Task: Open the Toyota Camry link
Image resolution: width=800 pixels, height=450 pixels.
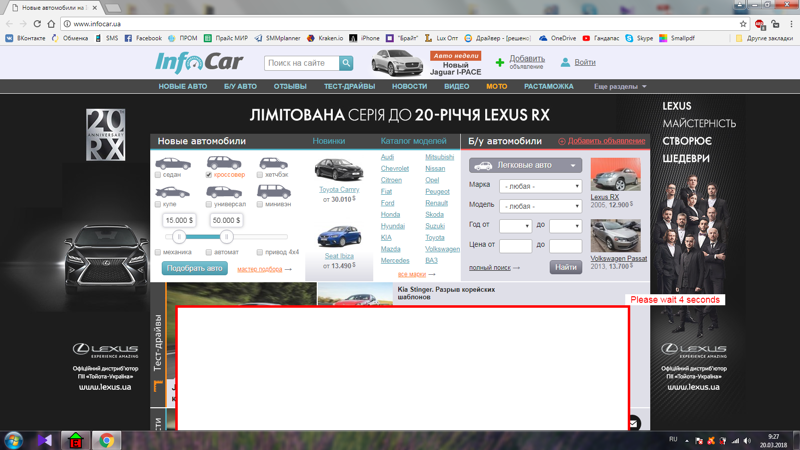Action: [x=339, y=189]
